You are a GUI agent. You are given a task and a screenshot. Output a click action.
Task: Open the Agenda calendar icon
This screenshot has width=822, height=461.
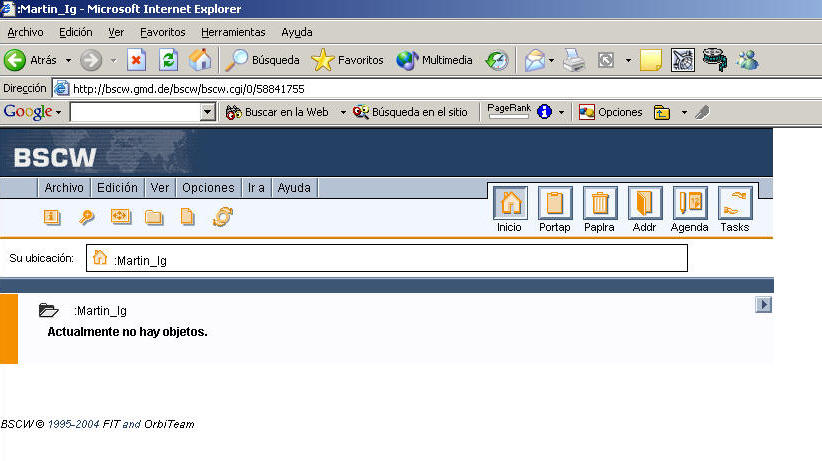pyautogui.click(x=689, y=204)
